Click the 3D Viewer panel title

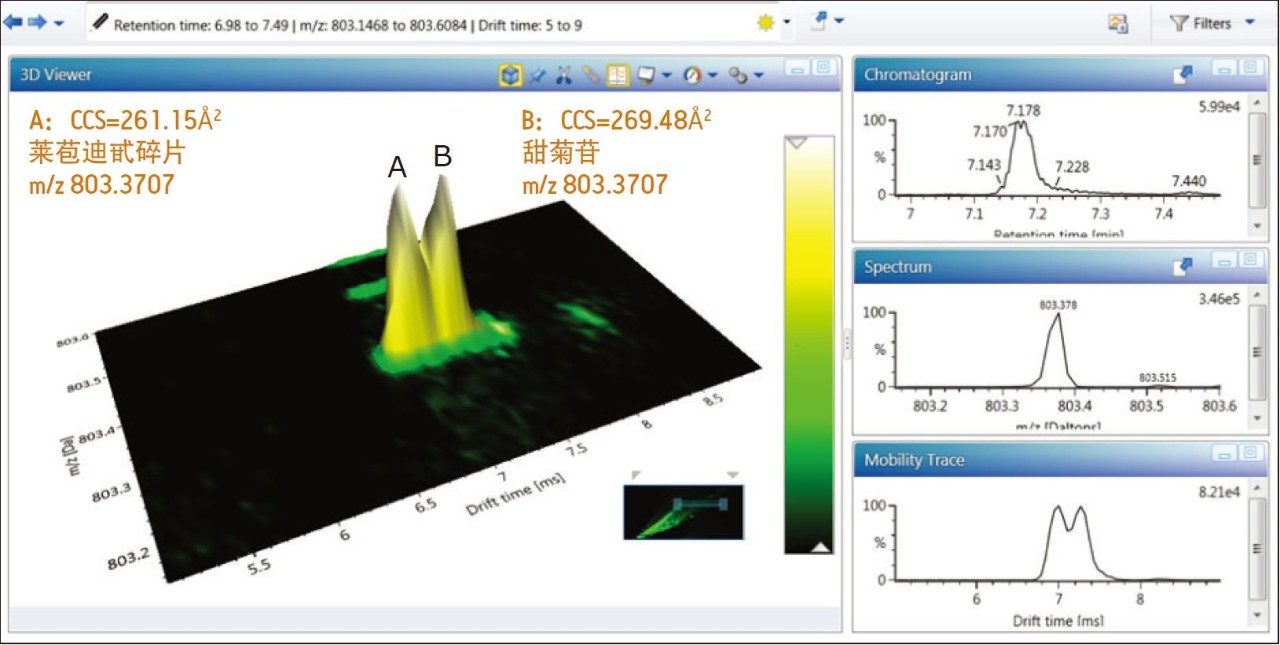56,74
